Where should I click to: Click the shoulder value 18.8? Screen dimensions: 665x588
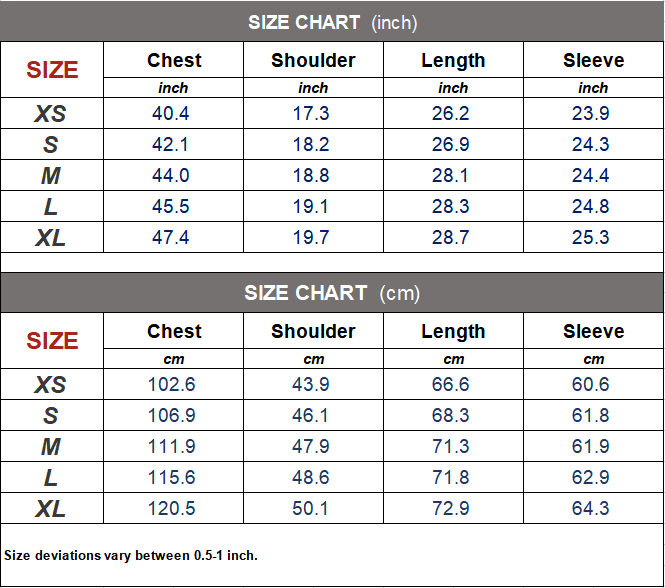[x=311, y=176]
